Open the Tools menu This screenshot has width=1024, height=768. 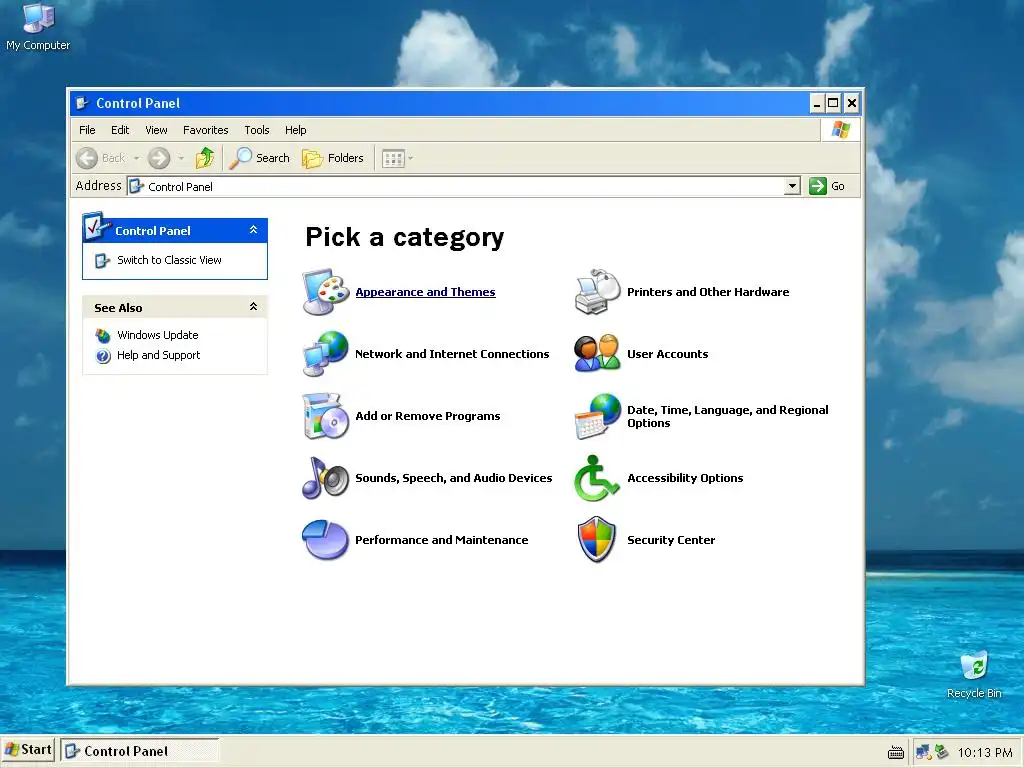[257, 130]
